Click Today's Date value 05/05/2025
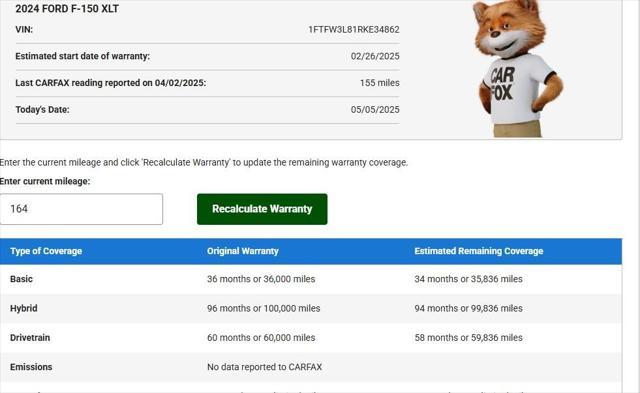Viewport: 640px width, 393px height. (375, 110)
